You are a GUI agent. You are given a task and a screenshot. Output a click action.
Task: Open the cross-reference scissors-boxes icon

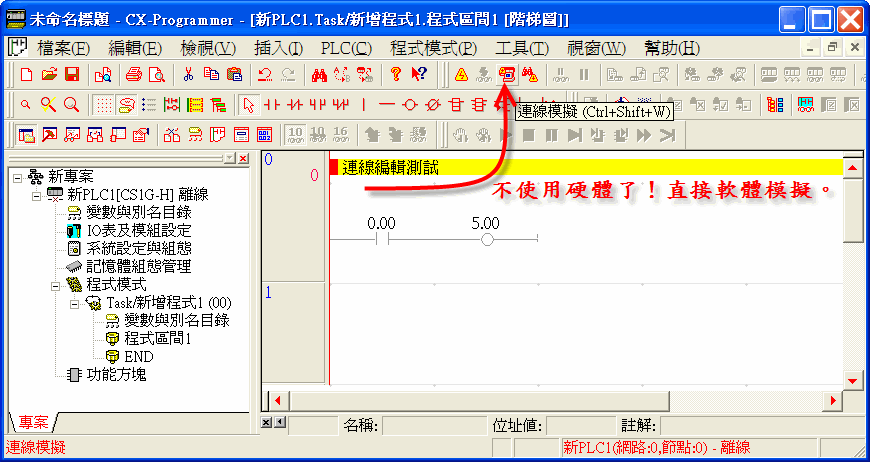click(172, 134)
